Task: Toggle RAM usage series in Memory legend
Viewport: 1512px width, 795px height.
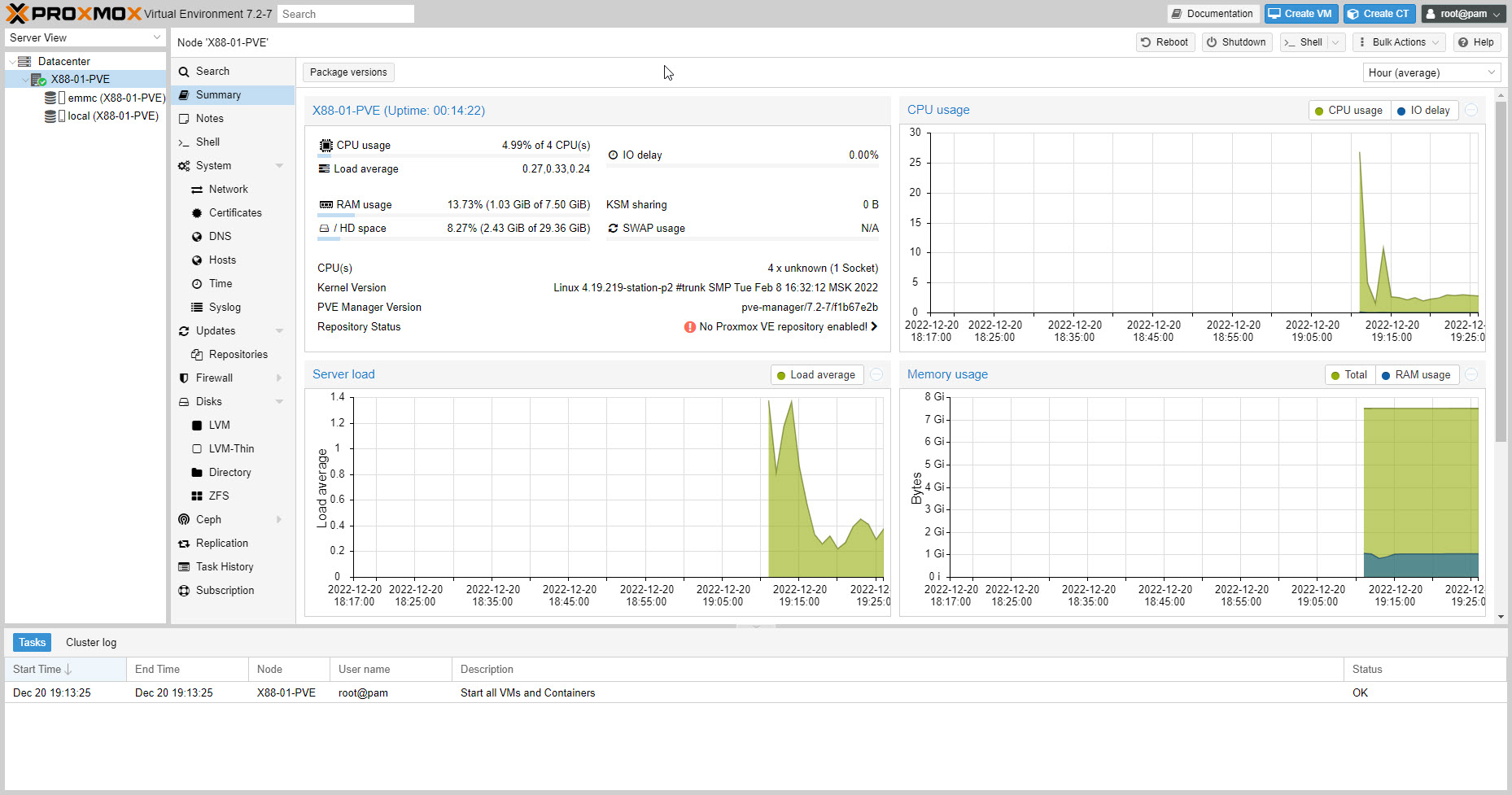Action: [x=1416, y=375]
